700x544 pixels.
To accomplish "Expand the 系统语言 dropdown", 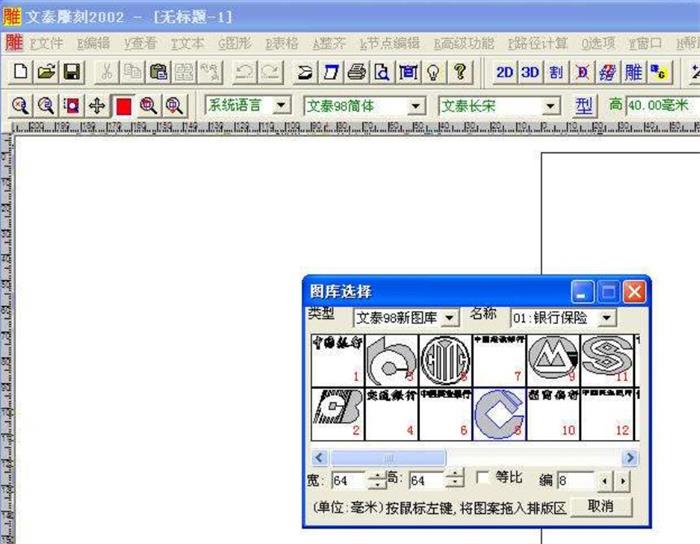I will (x=281, y=106).
